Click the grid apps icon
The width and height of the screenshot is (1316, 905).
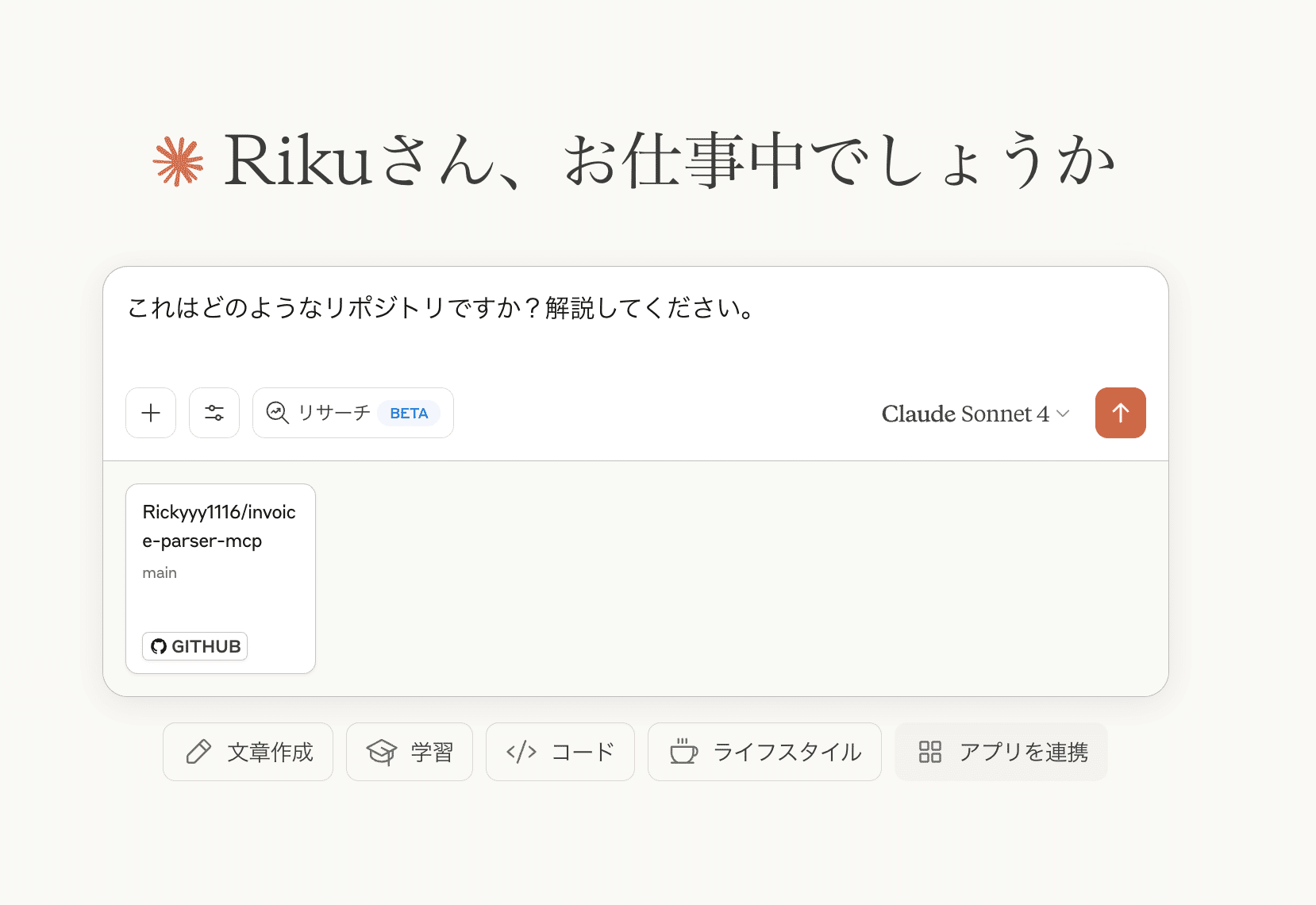[x=929, y=752]
